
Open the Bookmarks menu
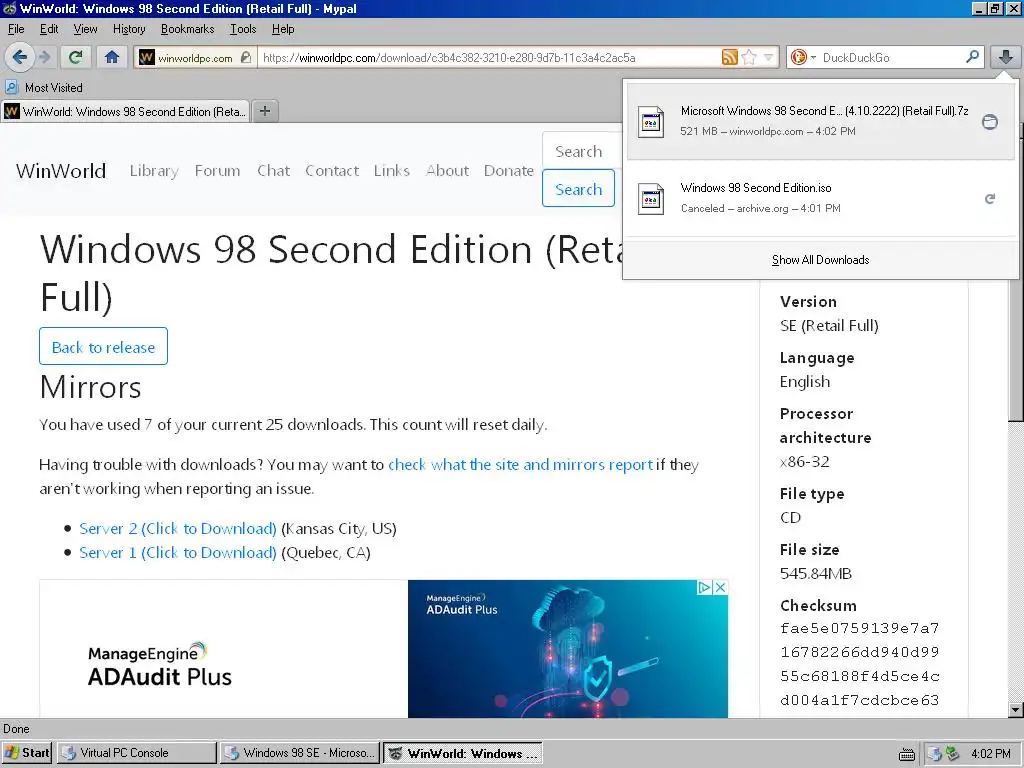[187, 29]
